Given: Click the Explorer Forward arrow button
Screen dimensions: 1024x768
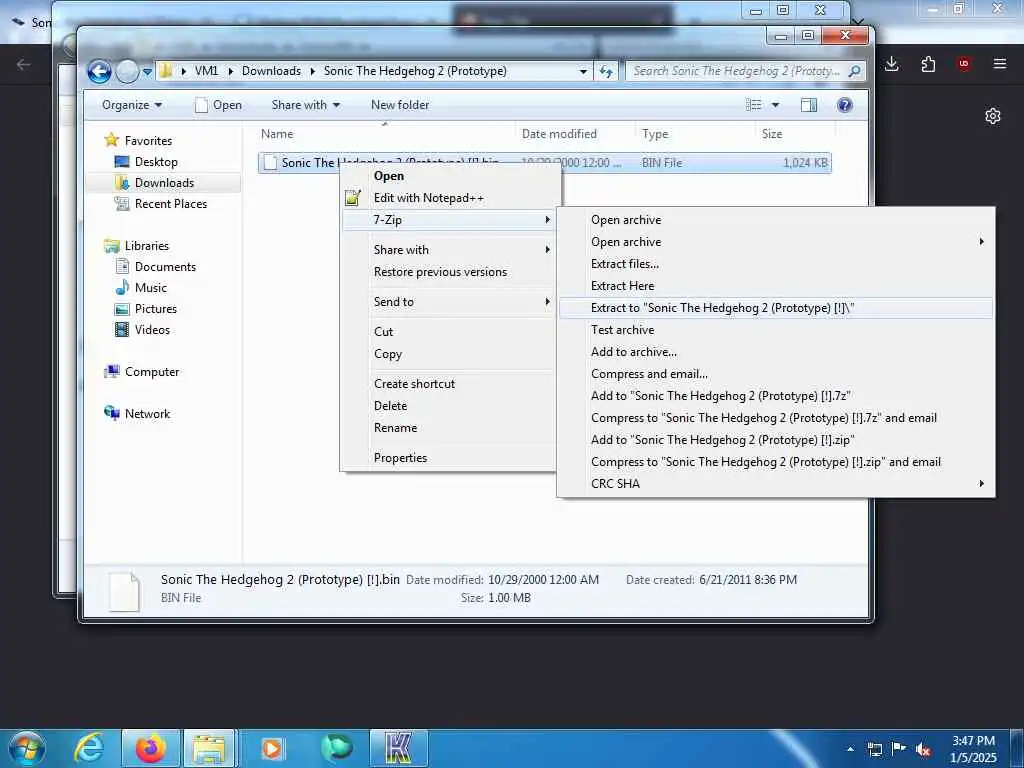Looking at the screenshot, I should tap(127, 71).
